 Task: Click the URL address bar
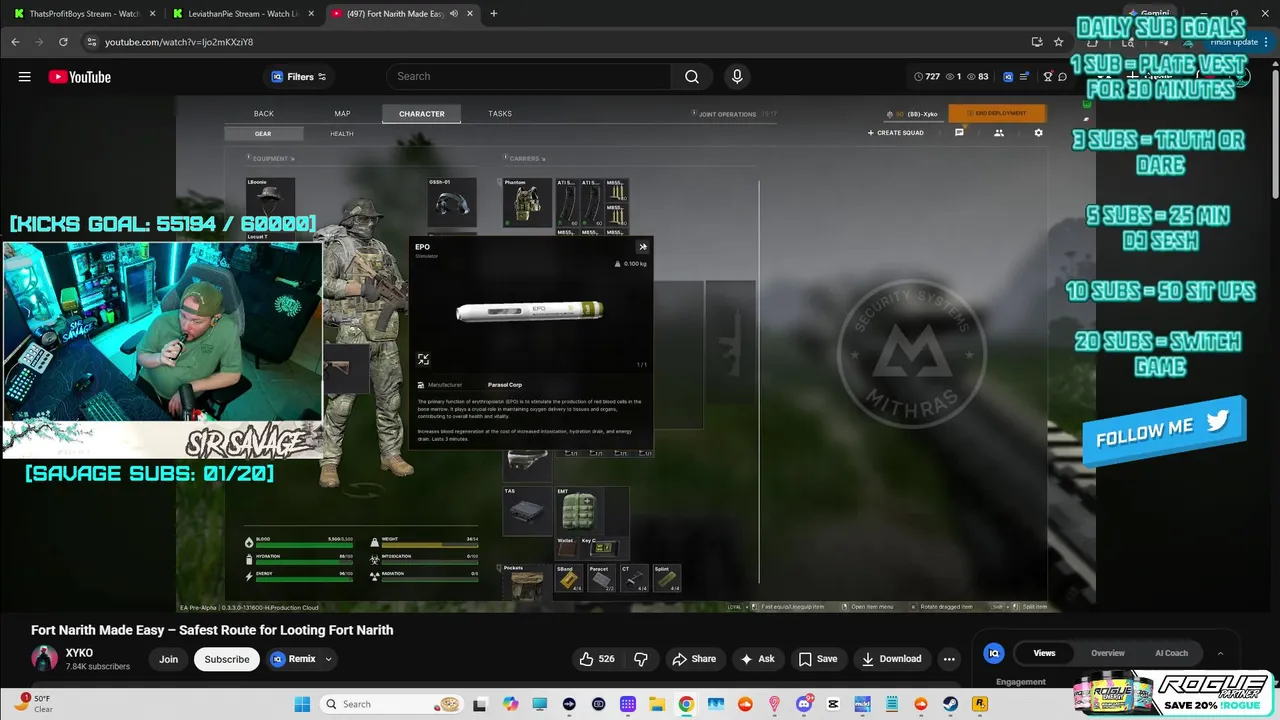(560, 42)
